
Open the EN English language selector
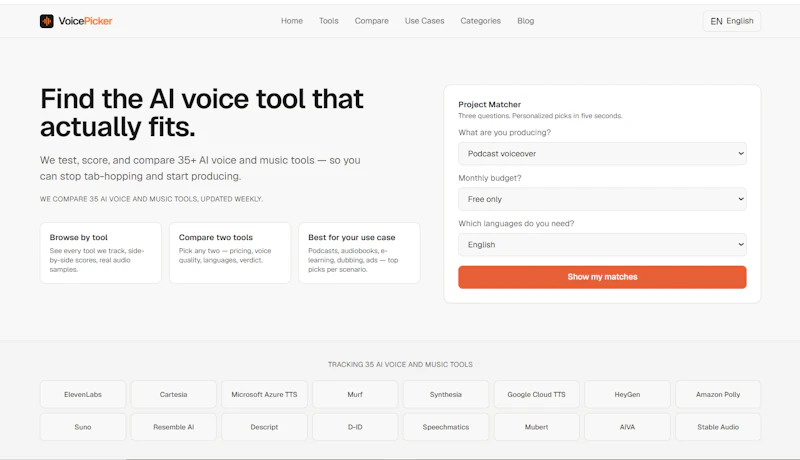732,21
